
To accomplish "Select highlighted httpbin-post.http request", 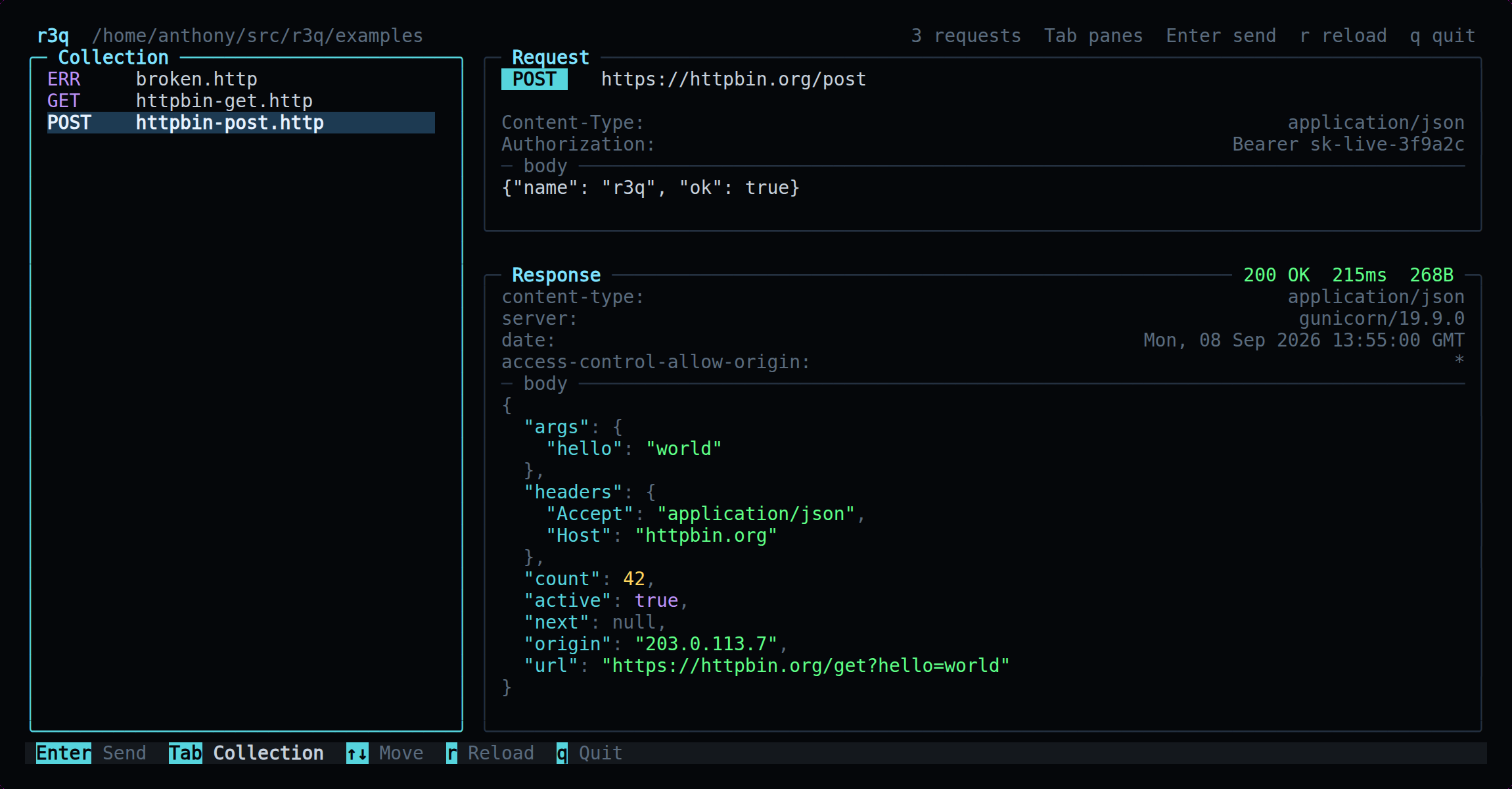I will pos(241,122).
